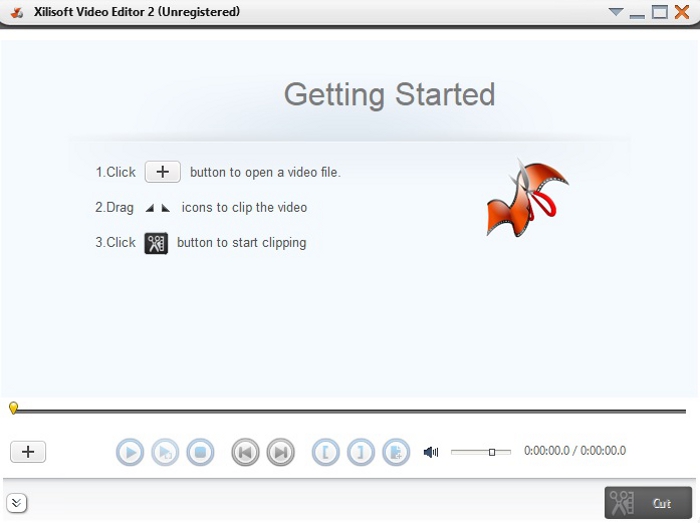Click the right clip triangle icon in step 2

166,208
